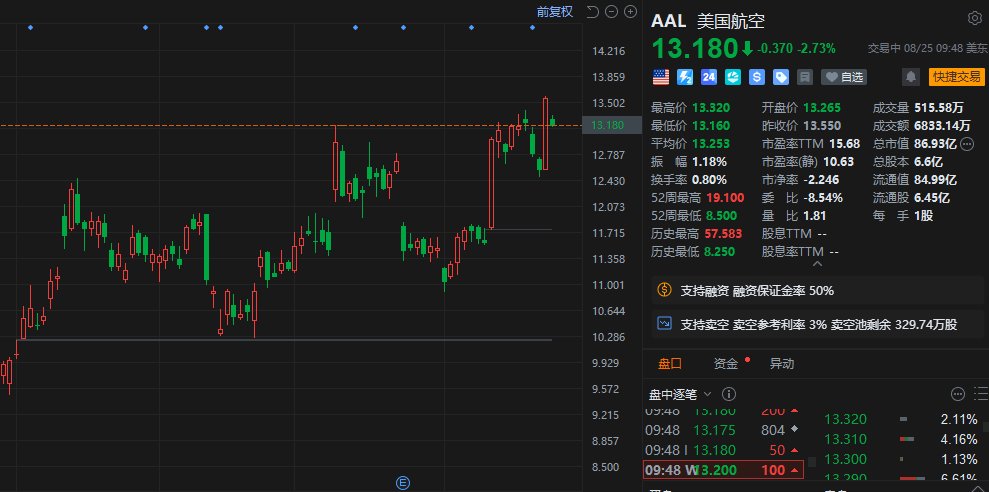
Task: Click the 总市值 value 86.93亿
Action: (x=935, y=144)
